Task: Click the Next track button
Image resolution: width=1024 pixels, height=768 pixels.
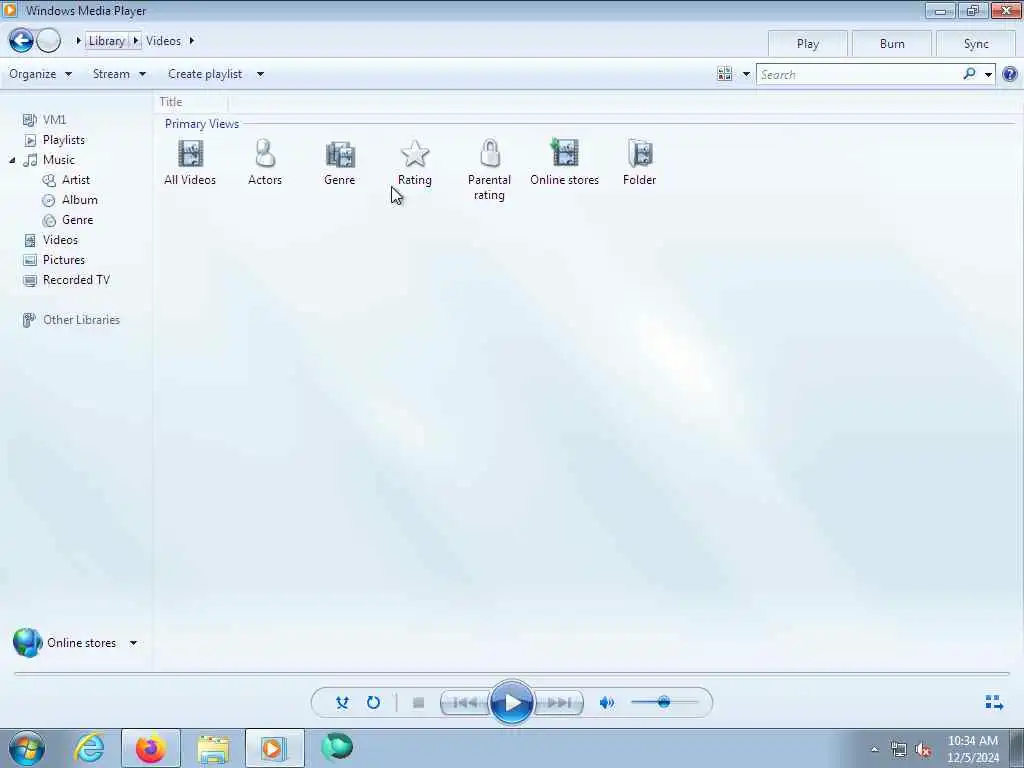Action: point(558,703)
